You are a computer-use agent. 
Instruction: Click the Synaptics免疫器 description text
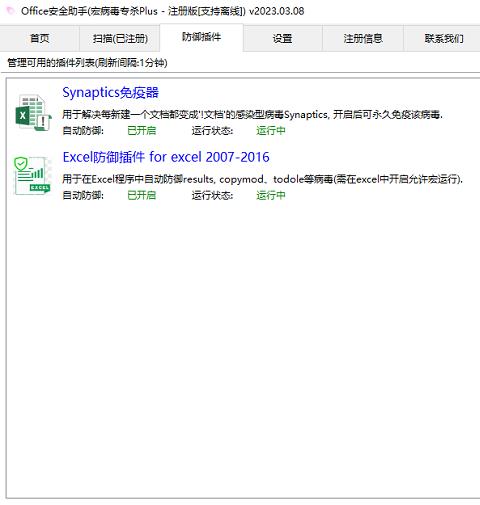(x=252, y=115)
